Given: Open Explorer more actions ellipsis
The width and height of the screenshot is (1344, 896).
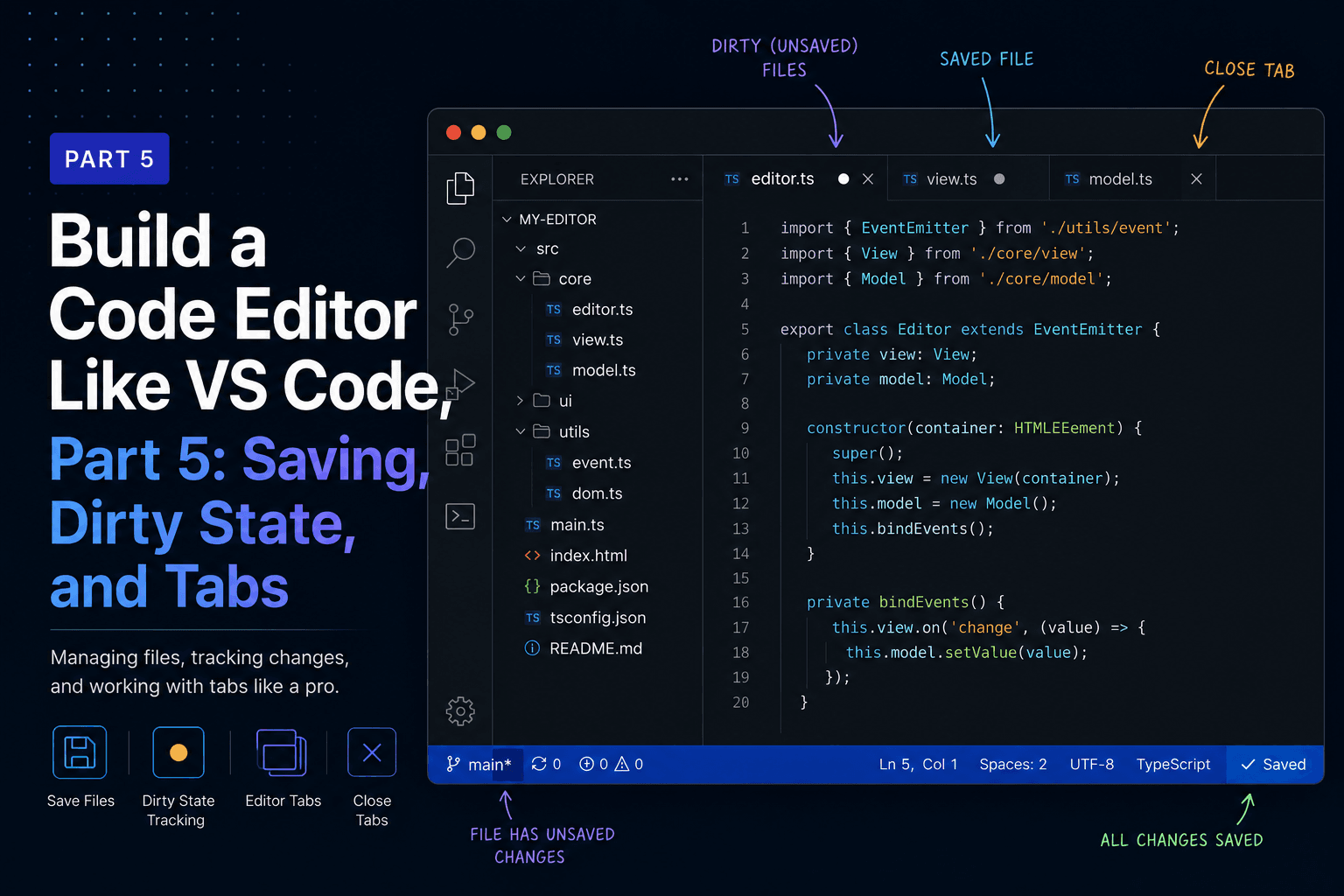Looking at the screenshot, I should [680, 179].
